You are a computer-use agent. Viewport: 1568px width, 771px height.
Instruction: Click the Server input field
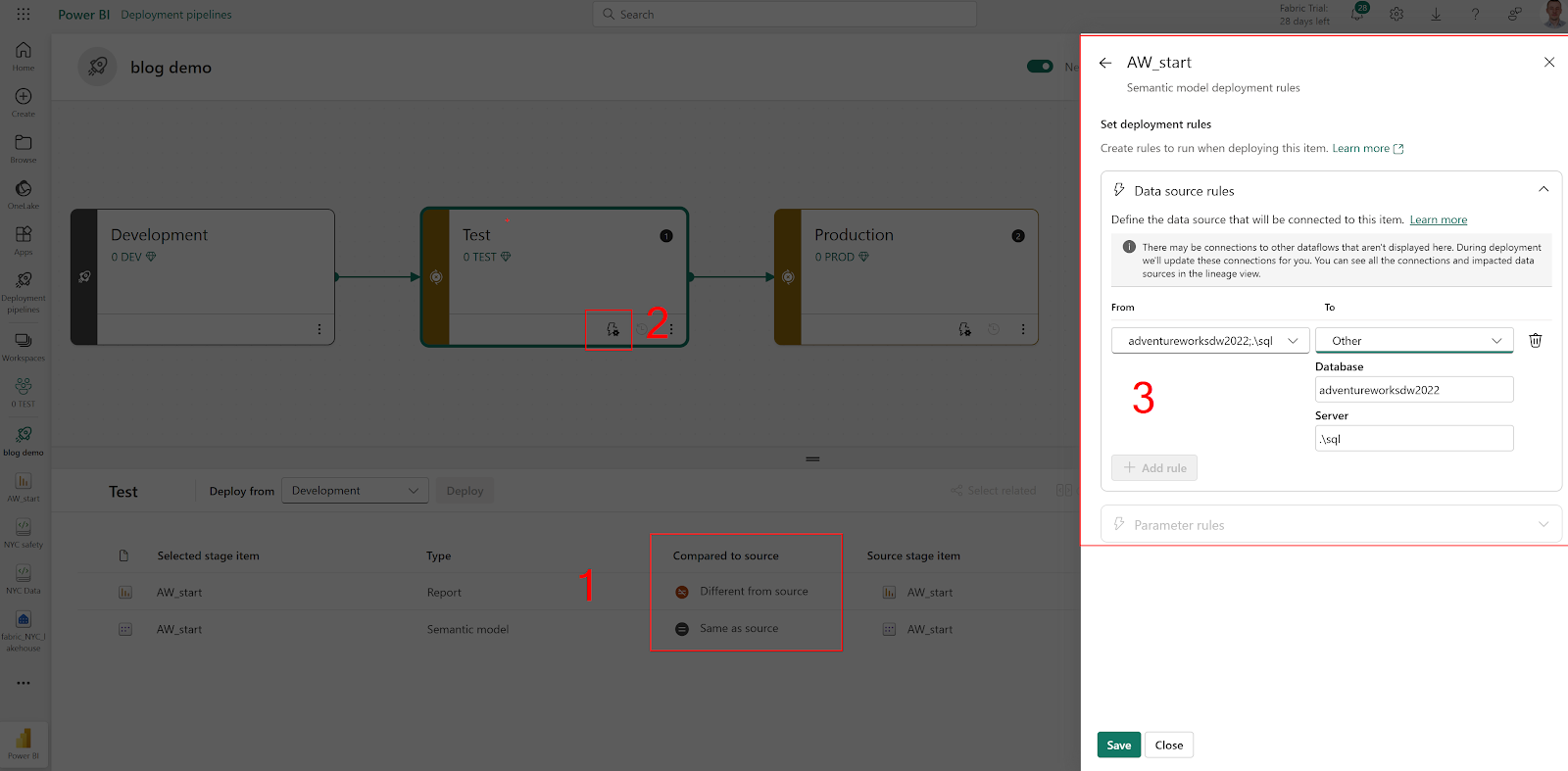point(1414,439)
